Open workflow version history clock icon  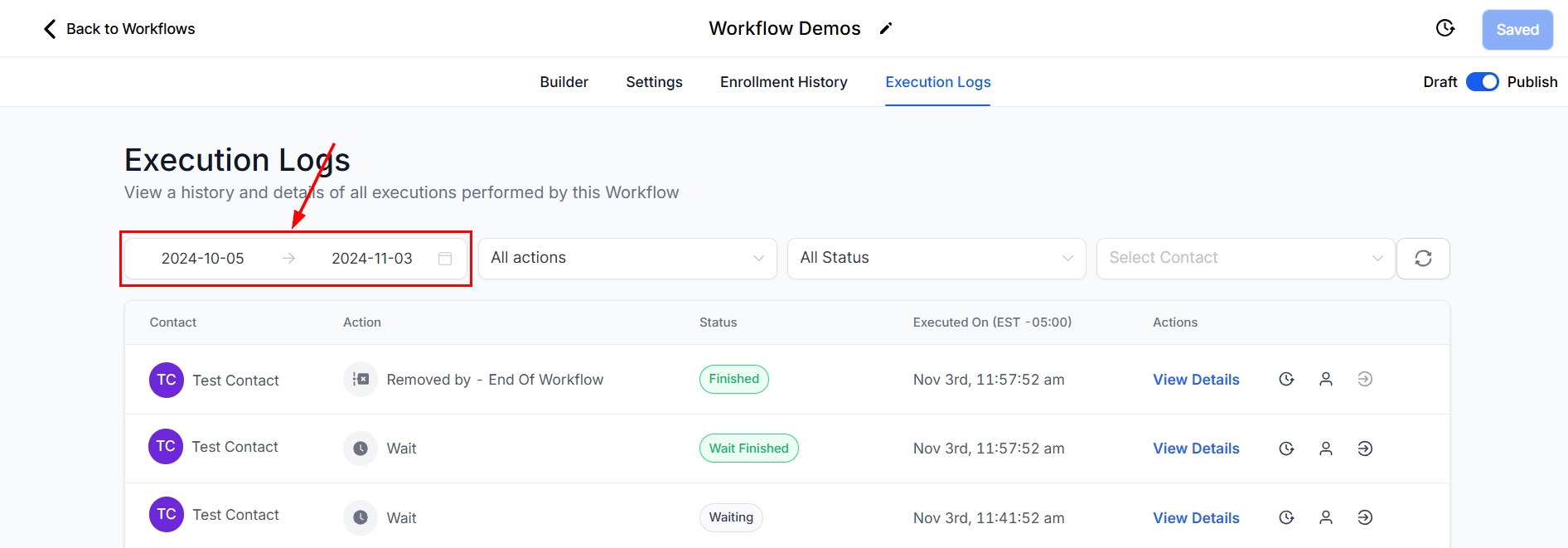pos(1445,29)
